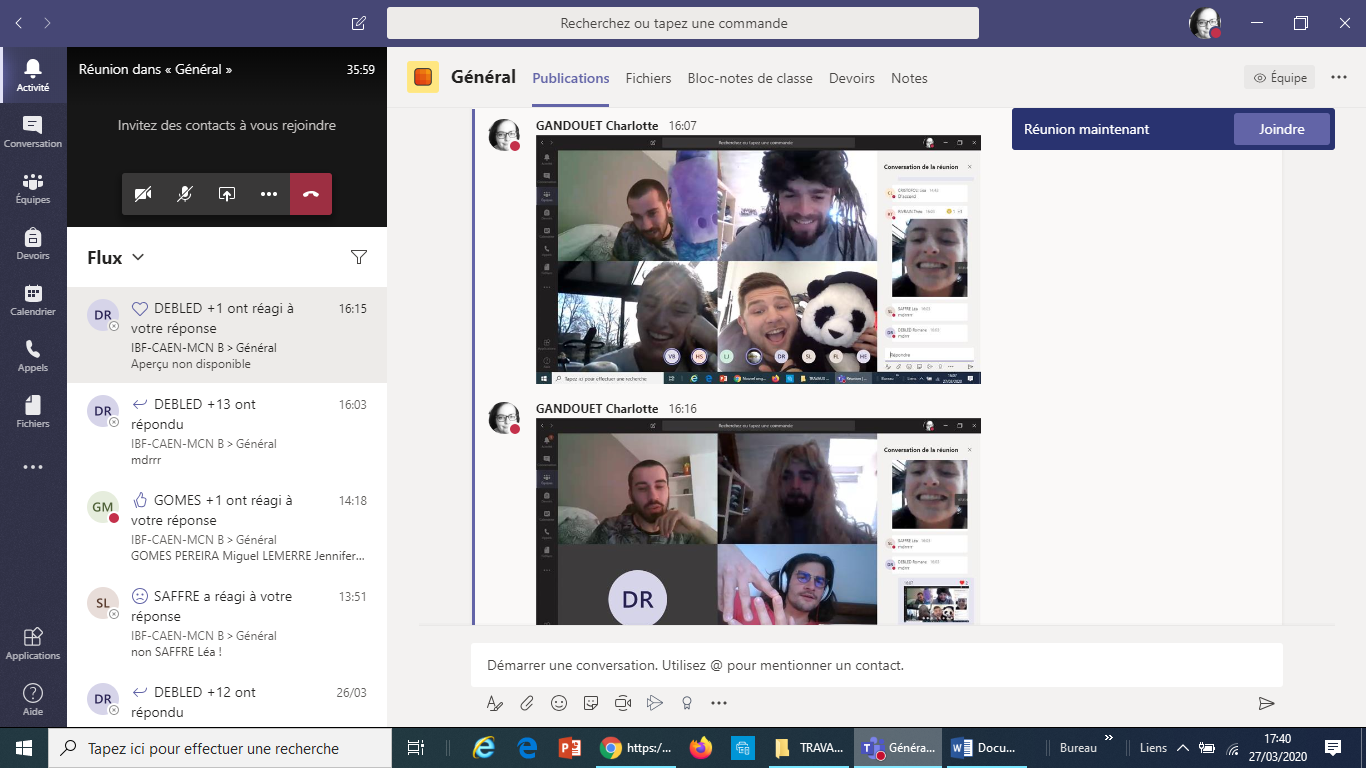Open the Activité section in sidebar

click(x=33, y=75)
